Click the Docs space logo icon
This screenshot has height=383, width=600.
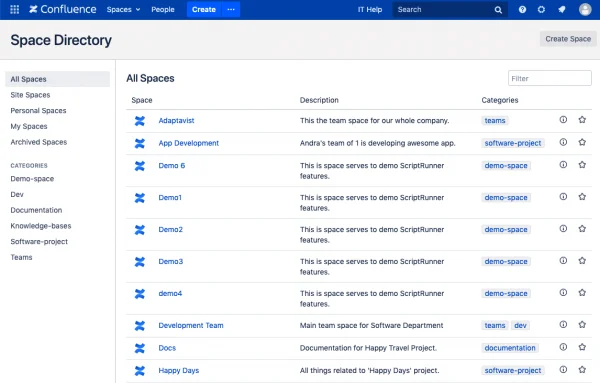tap(140, 348)
